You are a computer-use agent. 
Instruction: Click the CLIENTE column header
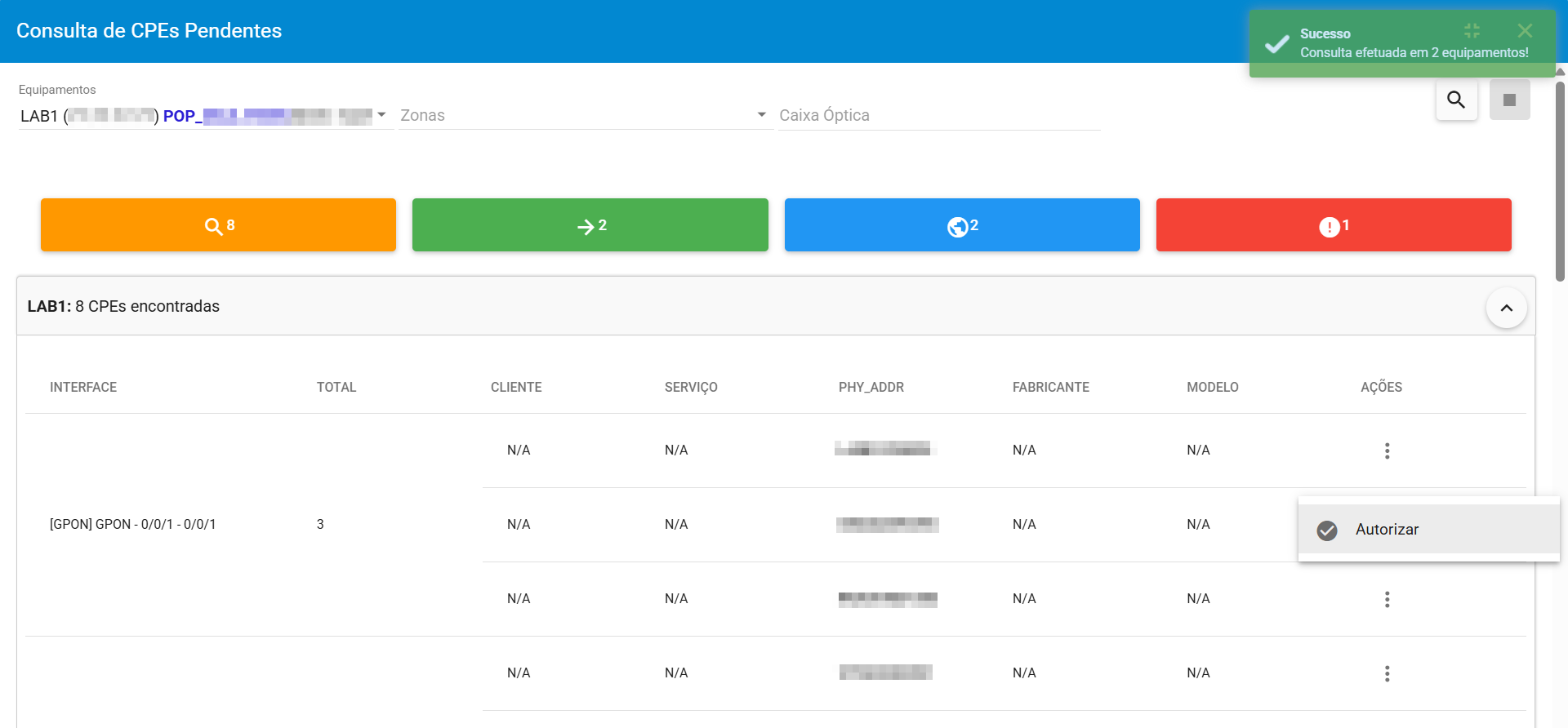click(516, 387)
